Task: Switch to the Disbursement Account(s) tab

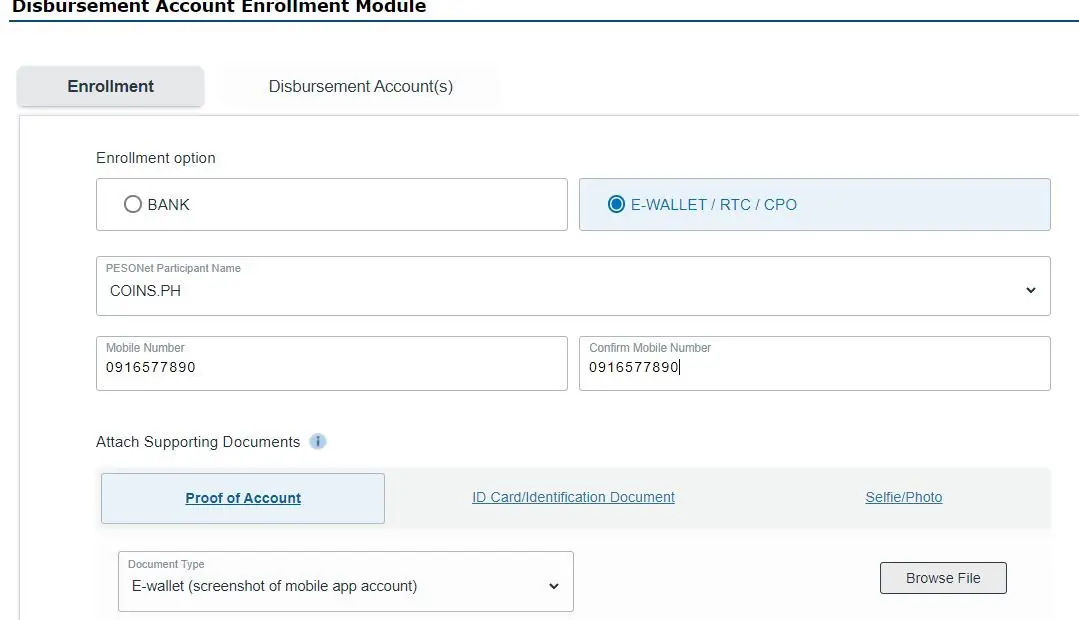Action: (360, 86)
